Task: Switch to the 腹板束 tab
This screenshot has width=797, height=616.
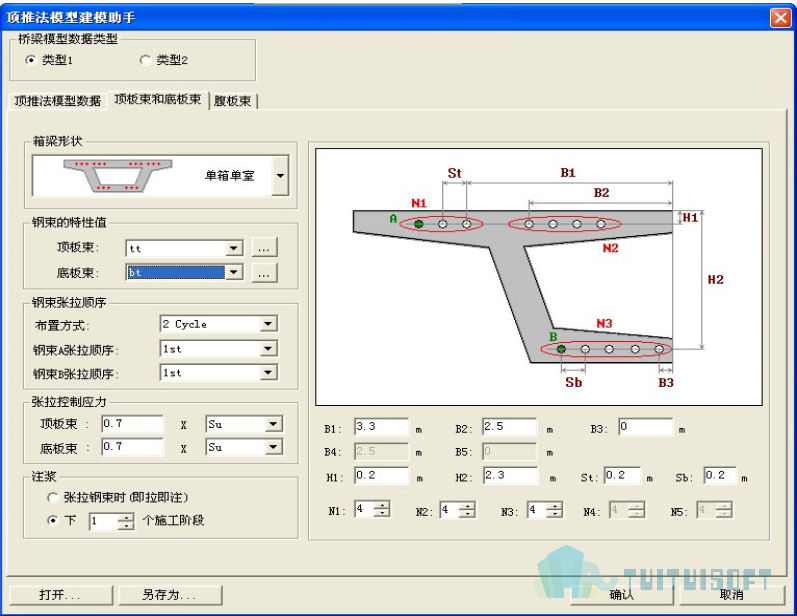Action: tap(232, 101)
